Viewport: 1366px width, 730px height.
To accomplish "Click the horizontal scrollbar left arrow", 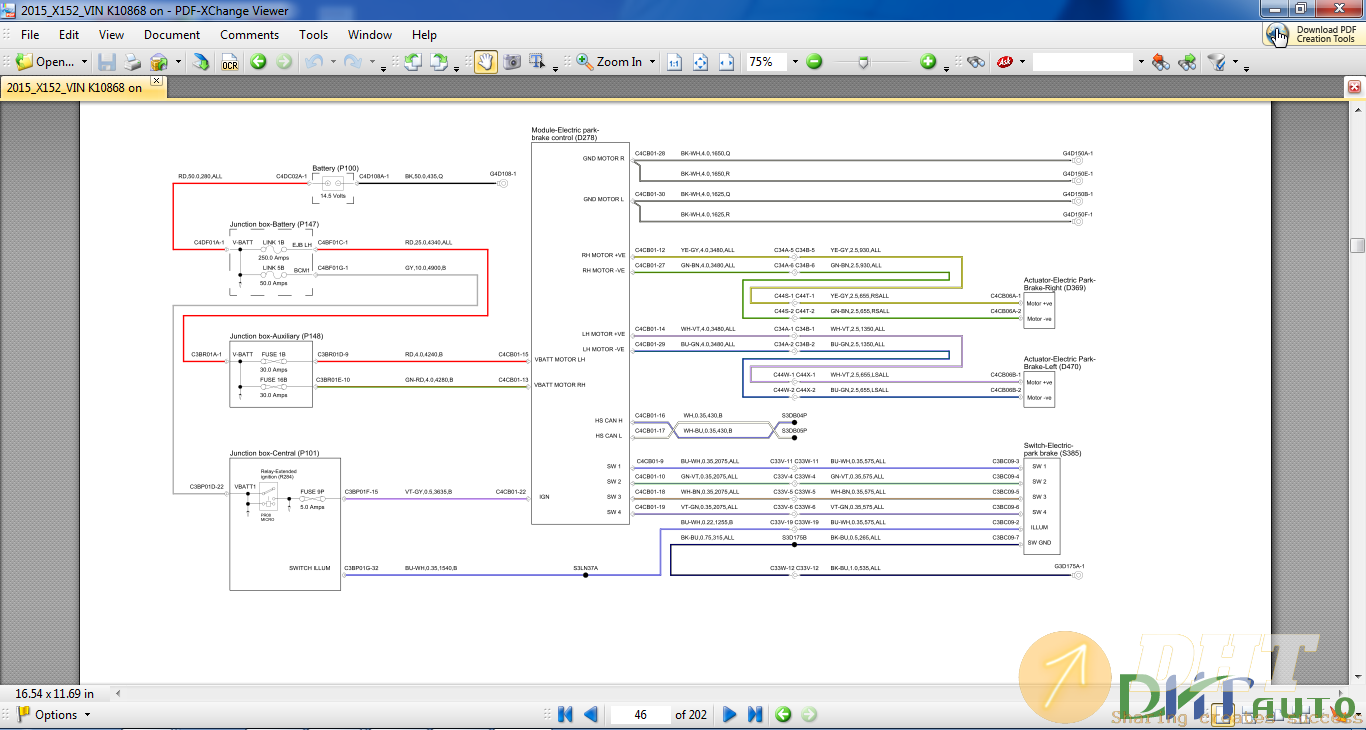I will [119, 692].
